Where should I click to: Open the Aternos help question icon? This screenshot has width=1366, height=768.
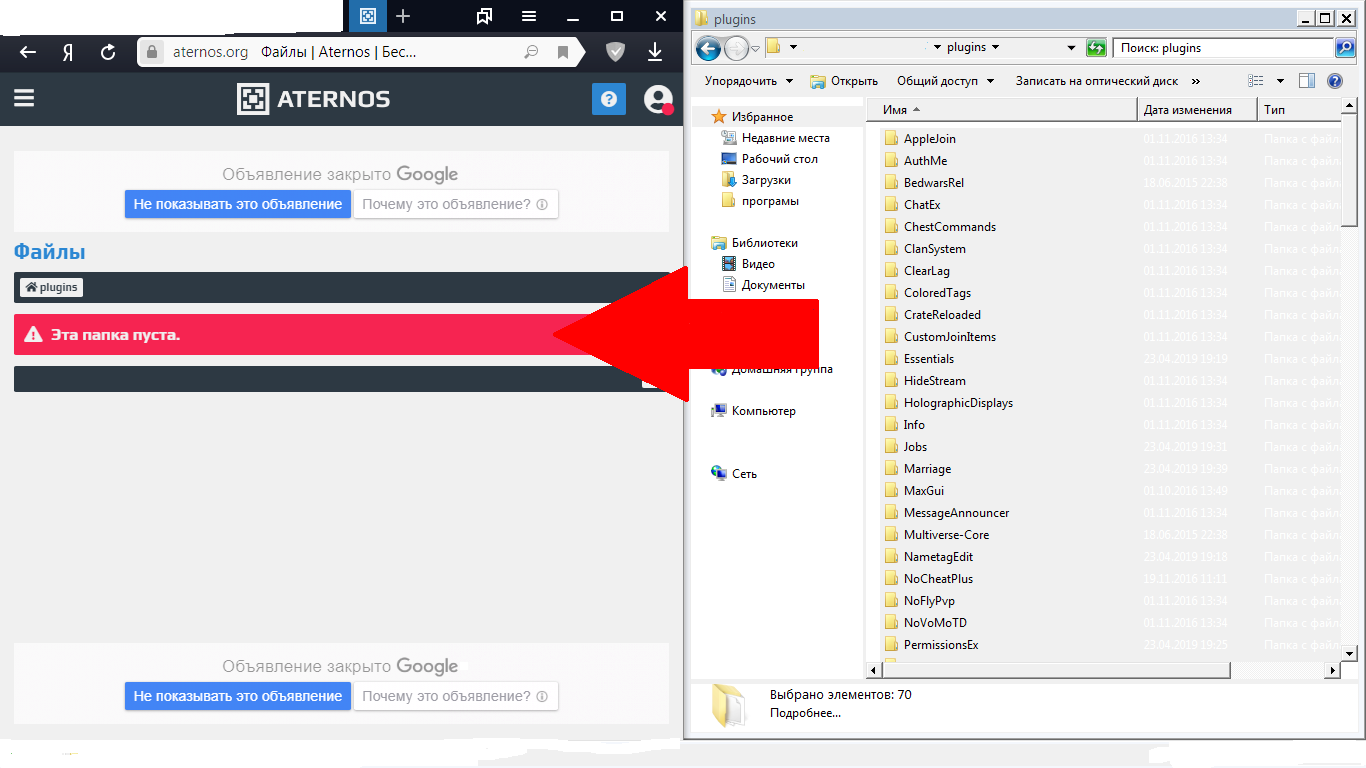pyautogui.click(x=608, y=99)
